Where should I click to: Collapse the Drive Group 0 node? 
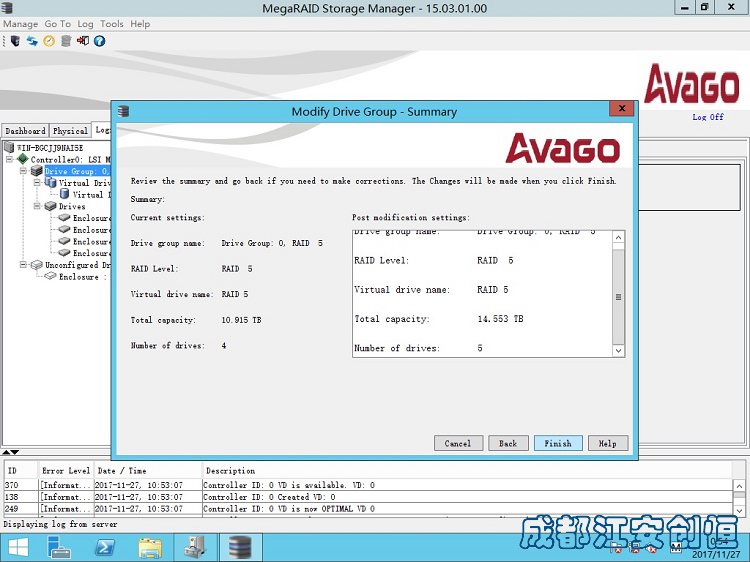(x=23, y=171)
